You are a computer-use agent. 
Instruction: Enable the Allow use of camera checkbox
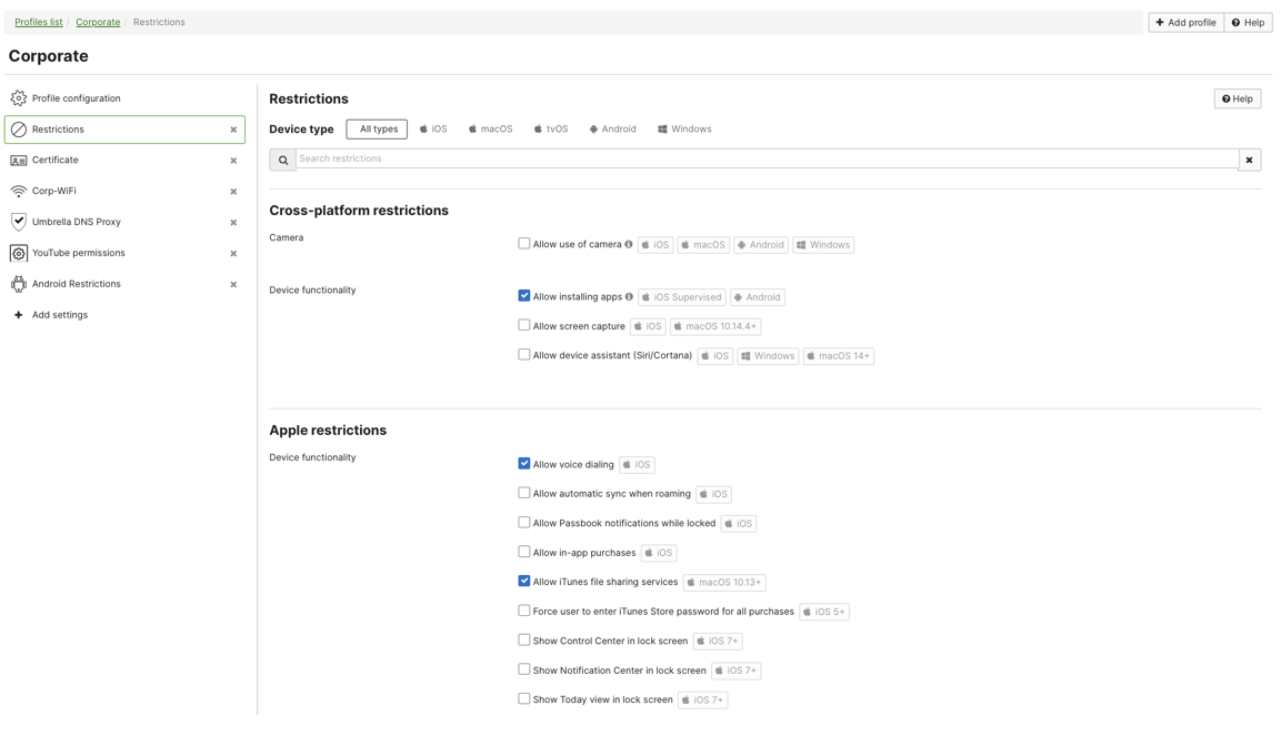[524, 244]
